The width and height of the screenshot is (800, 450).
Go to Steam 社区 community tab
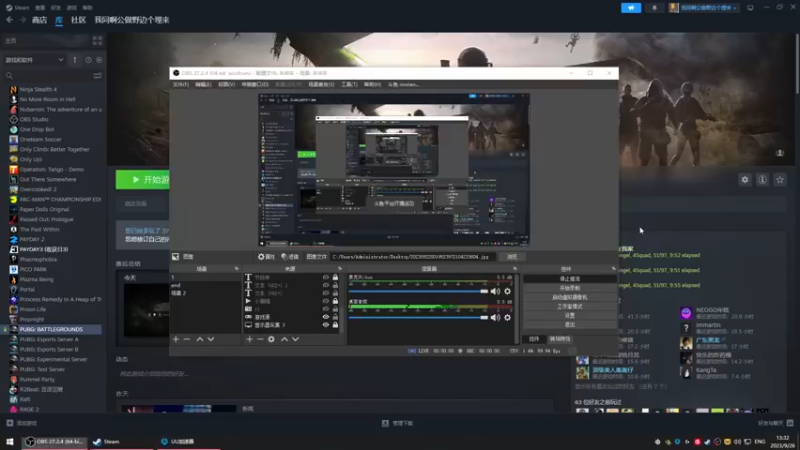[78, 20]
